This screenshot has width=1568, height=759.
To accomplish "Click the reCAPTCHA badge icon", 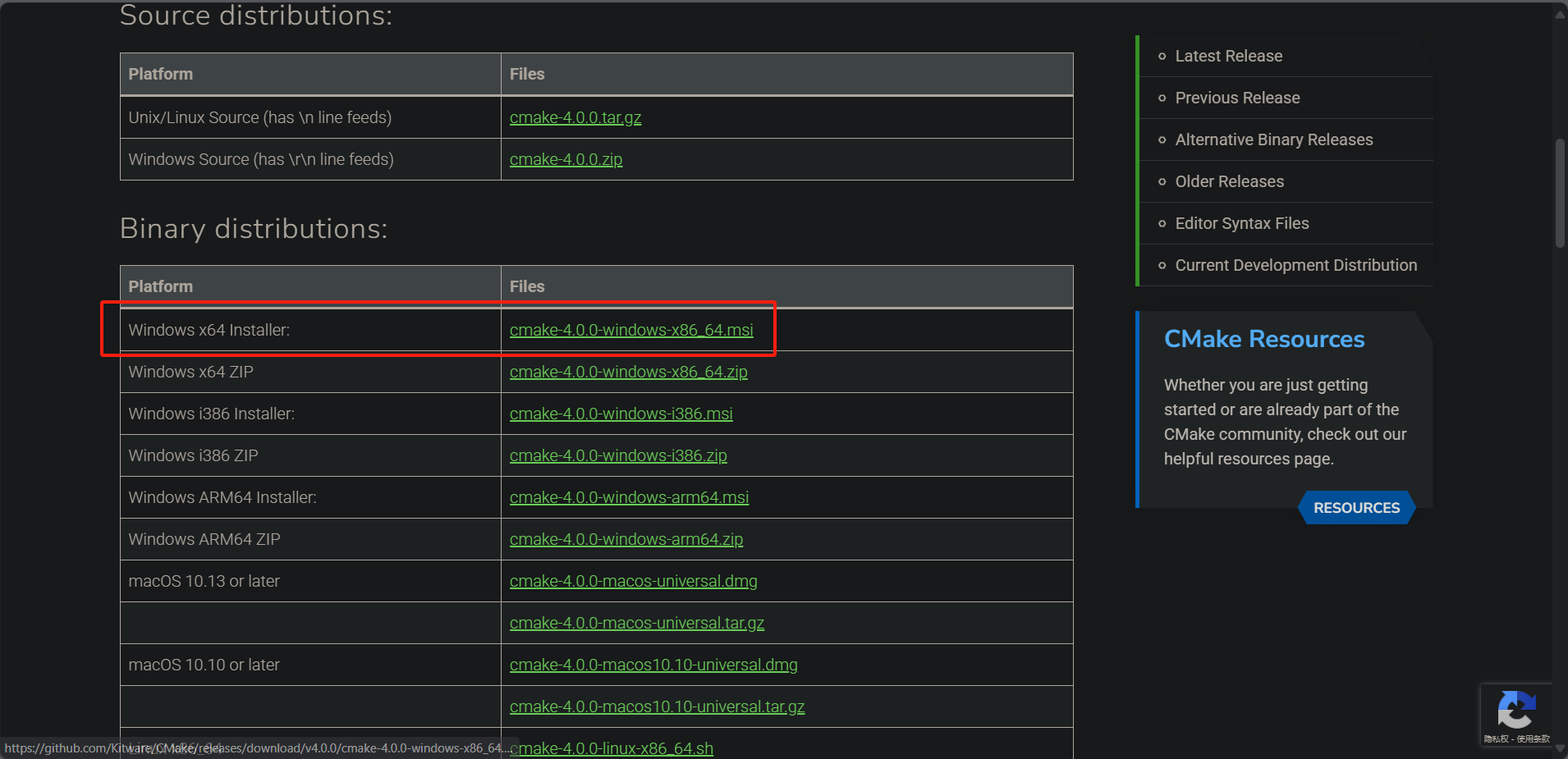I will pos(1515,710).
